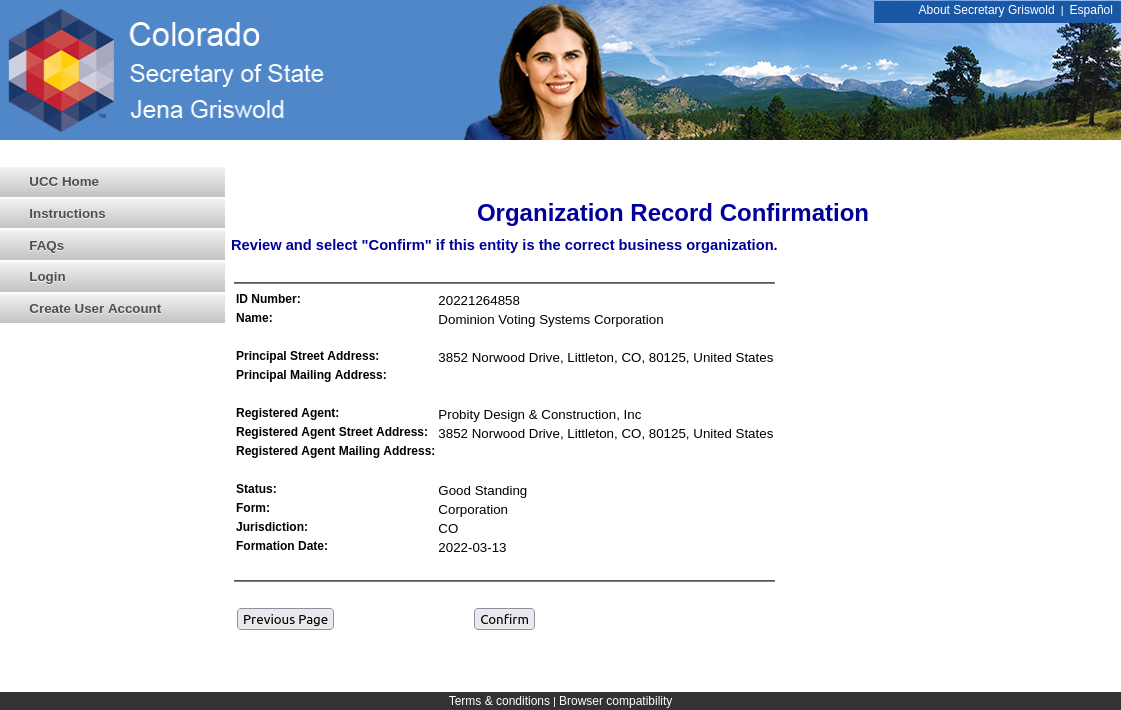Click the Confirm button
1121x710 pixels.
click(504, 619)
